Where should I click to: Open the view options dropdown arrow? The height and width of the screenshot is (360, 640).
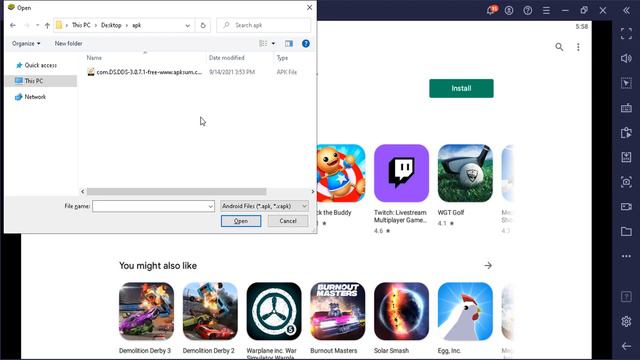coord(273,44)
